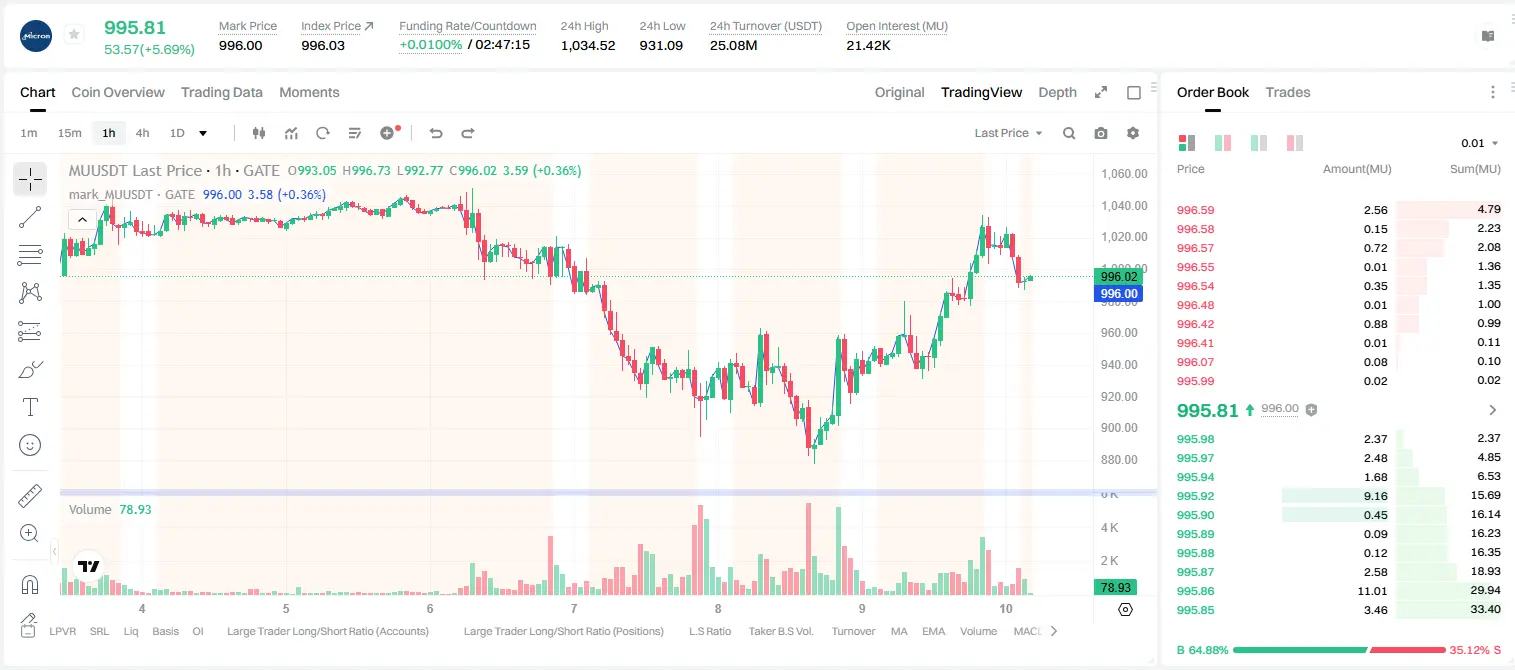
Task: Open chart settings gear icon
Action: (x=1133, y=133)
